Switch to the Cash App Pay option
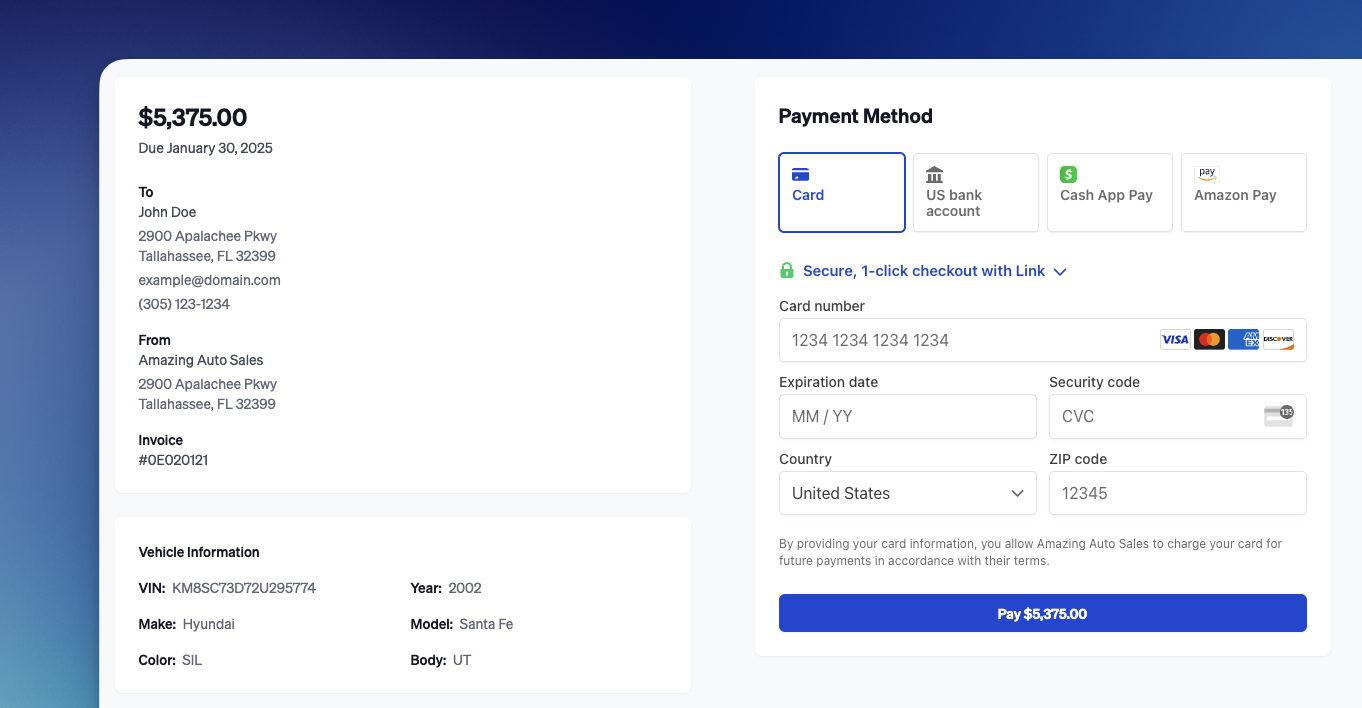1362x708 pixels. tap(1110, 192)
